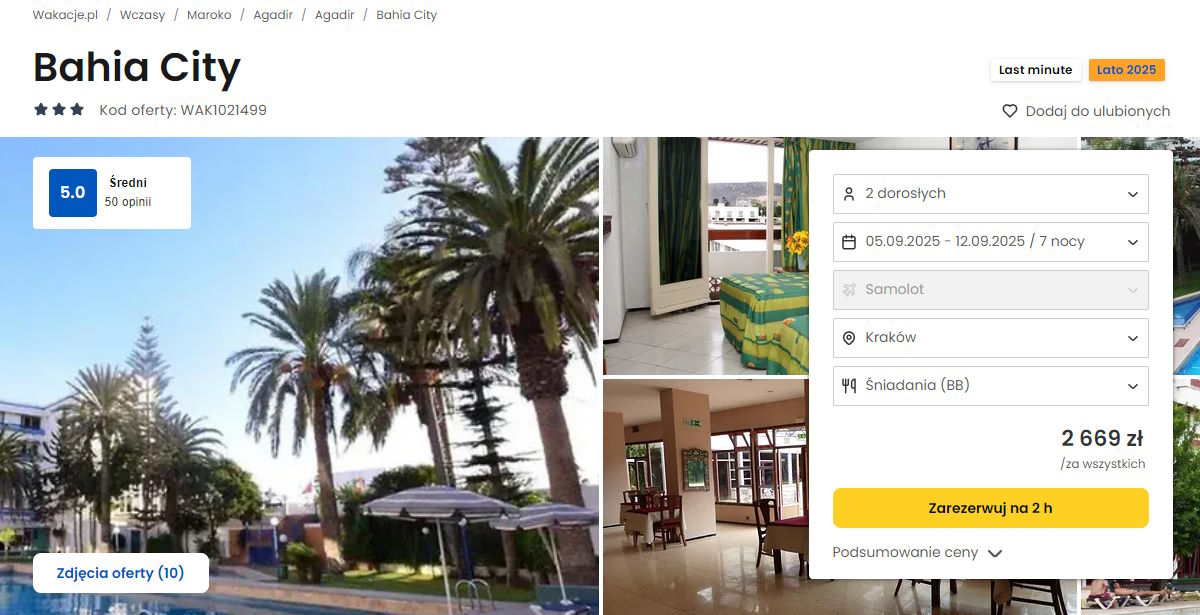The width and height of the screenshot is (1200, 615).
Task: Click the three-star hotel rating icons
Action: pos(59,110)
